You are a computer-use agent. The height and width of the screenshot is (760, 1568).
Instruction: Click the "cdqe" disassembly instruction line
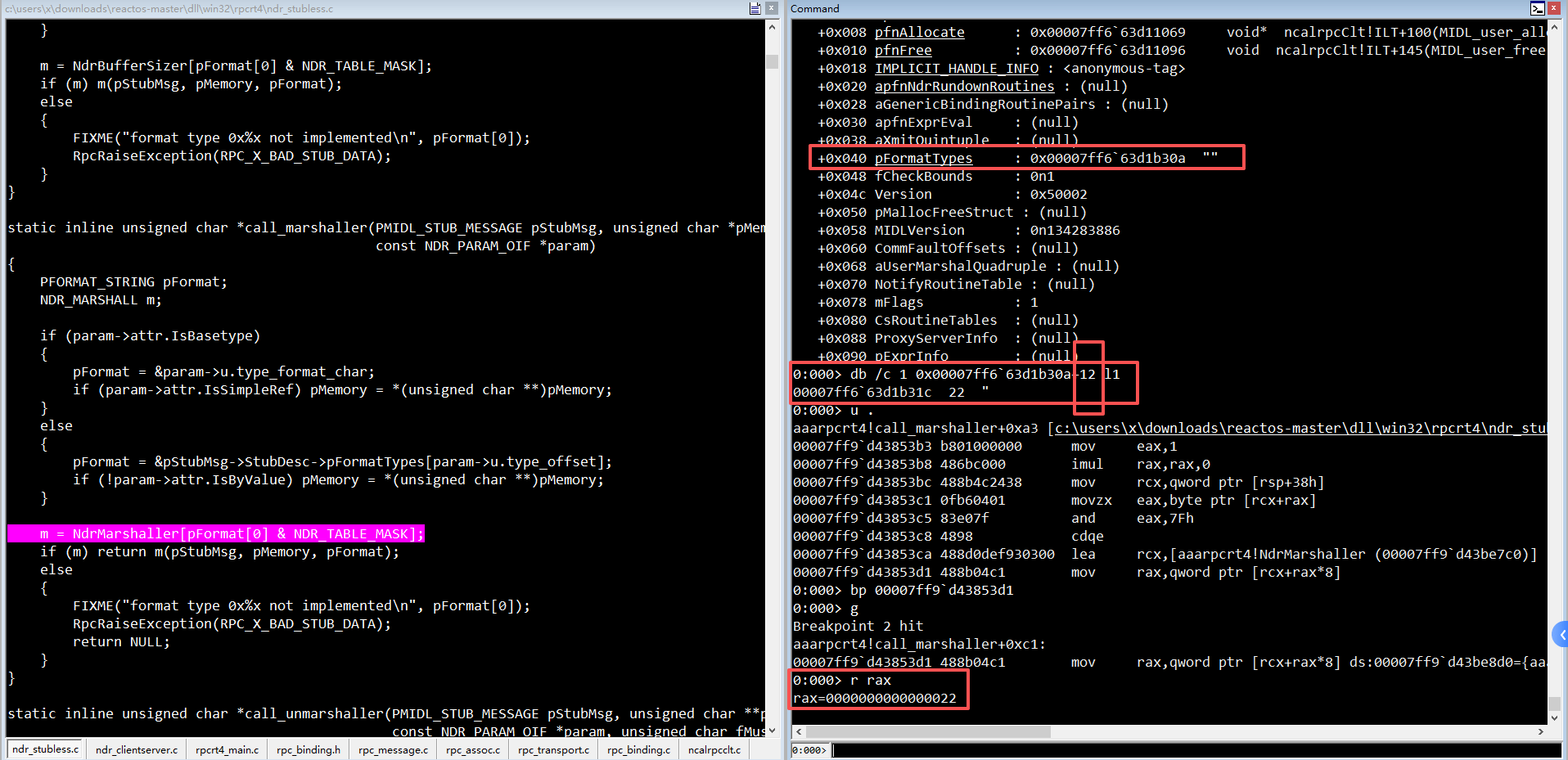click(948, 536)
